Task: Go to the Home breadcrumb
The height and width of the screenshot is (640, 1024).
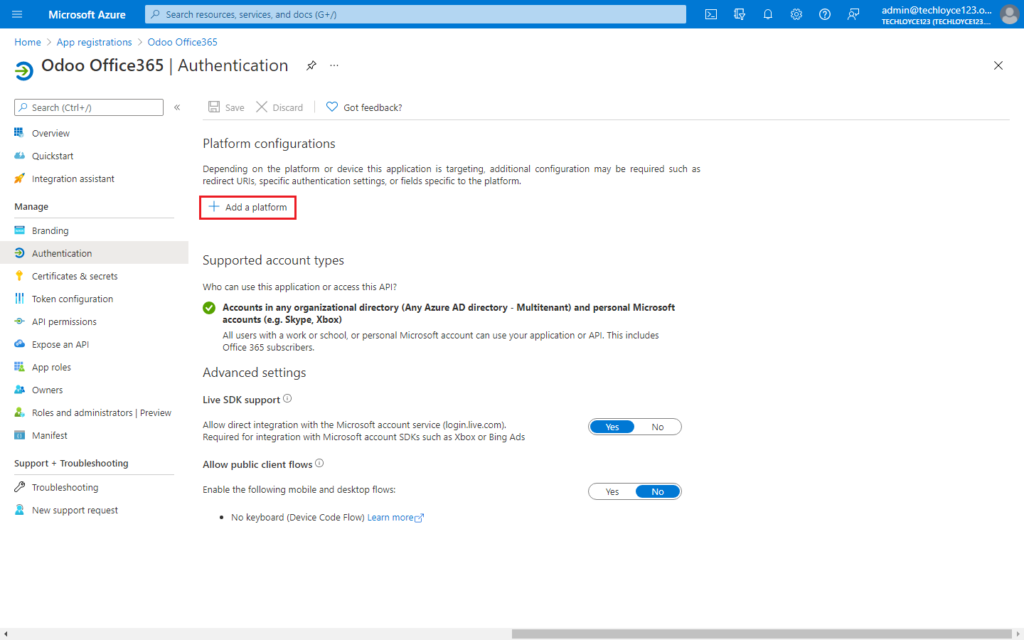Action: (x=27, y=42)
